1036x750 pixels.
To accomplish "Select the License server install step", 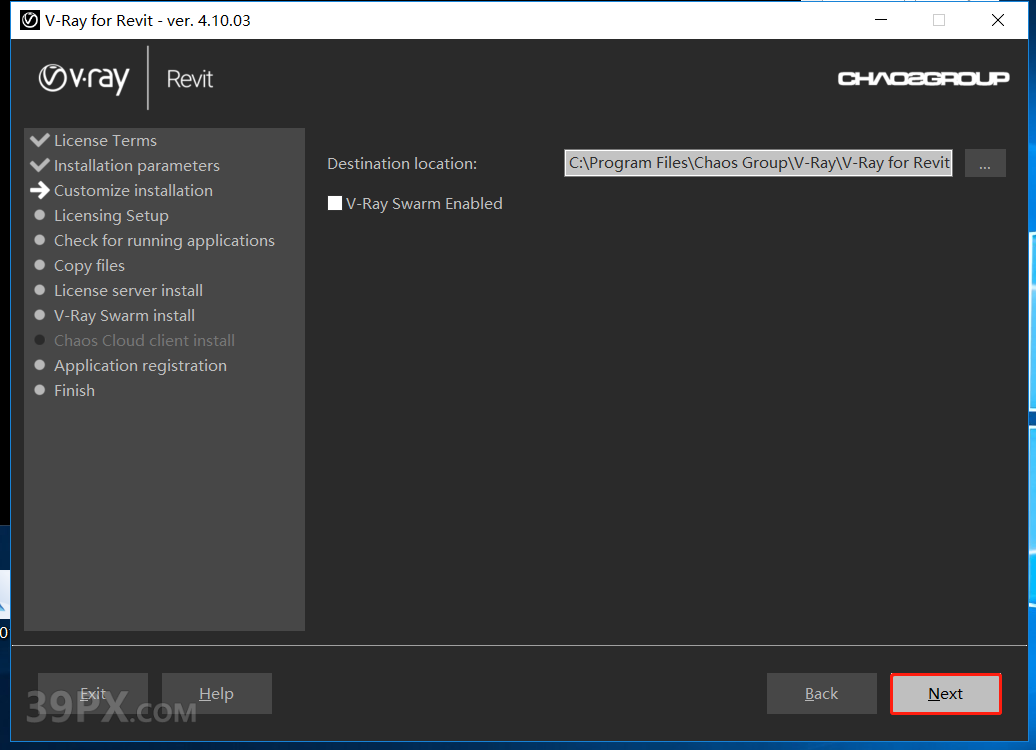I will coord(128,291).
